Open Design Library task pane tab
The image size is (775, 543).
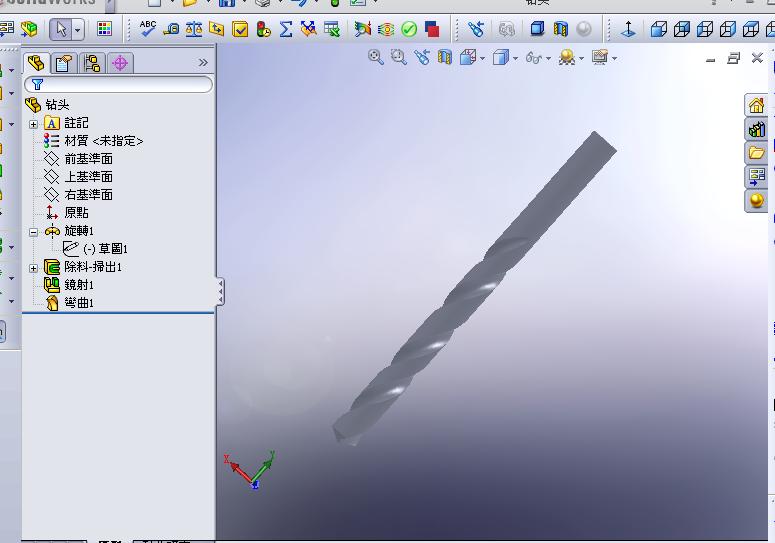[x=756, y=129]
